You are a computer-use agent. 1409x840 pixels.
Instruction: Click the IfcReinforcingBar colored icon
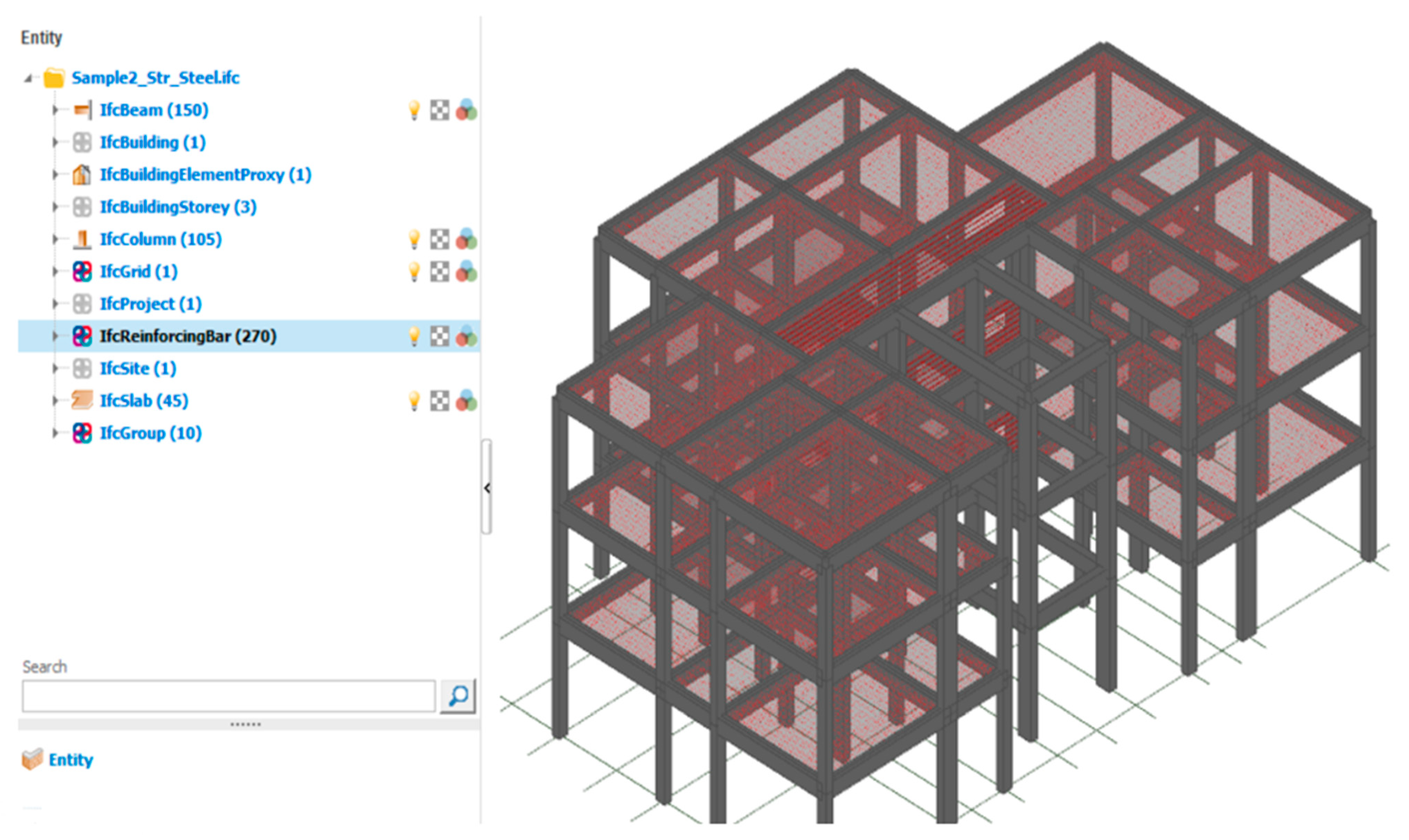click(82, 336)
